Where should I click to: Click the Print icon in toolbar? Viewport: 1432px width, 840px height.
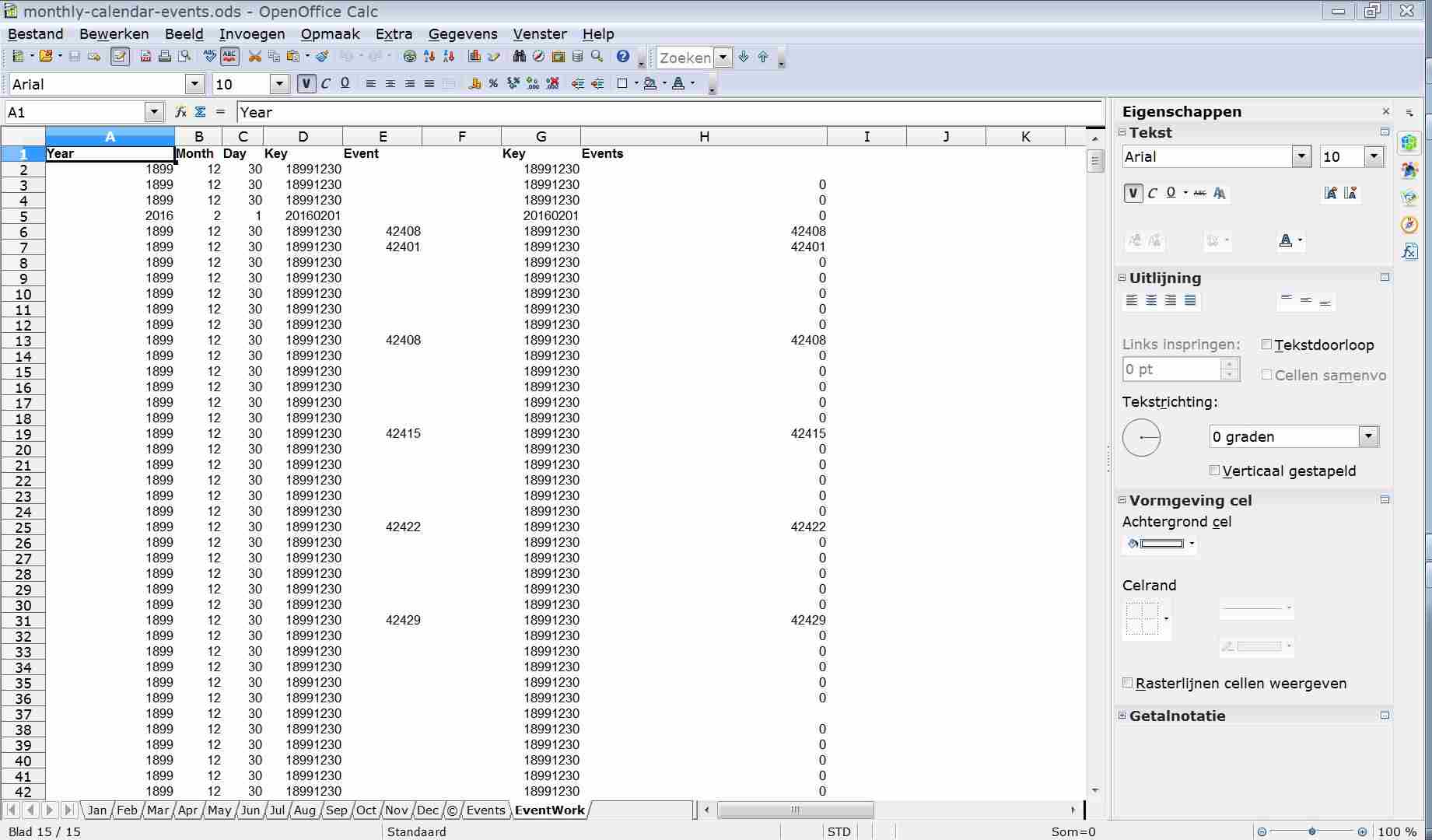tap(165, 57)
